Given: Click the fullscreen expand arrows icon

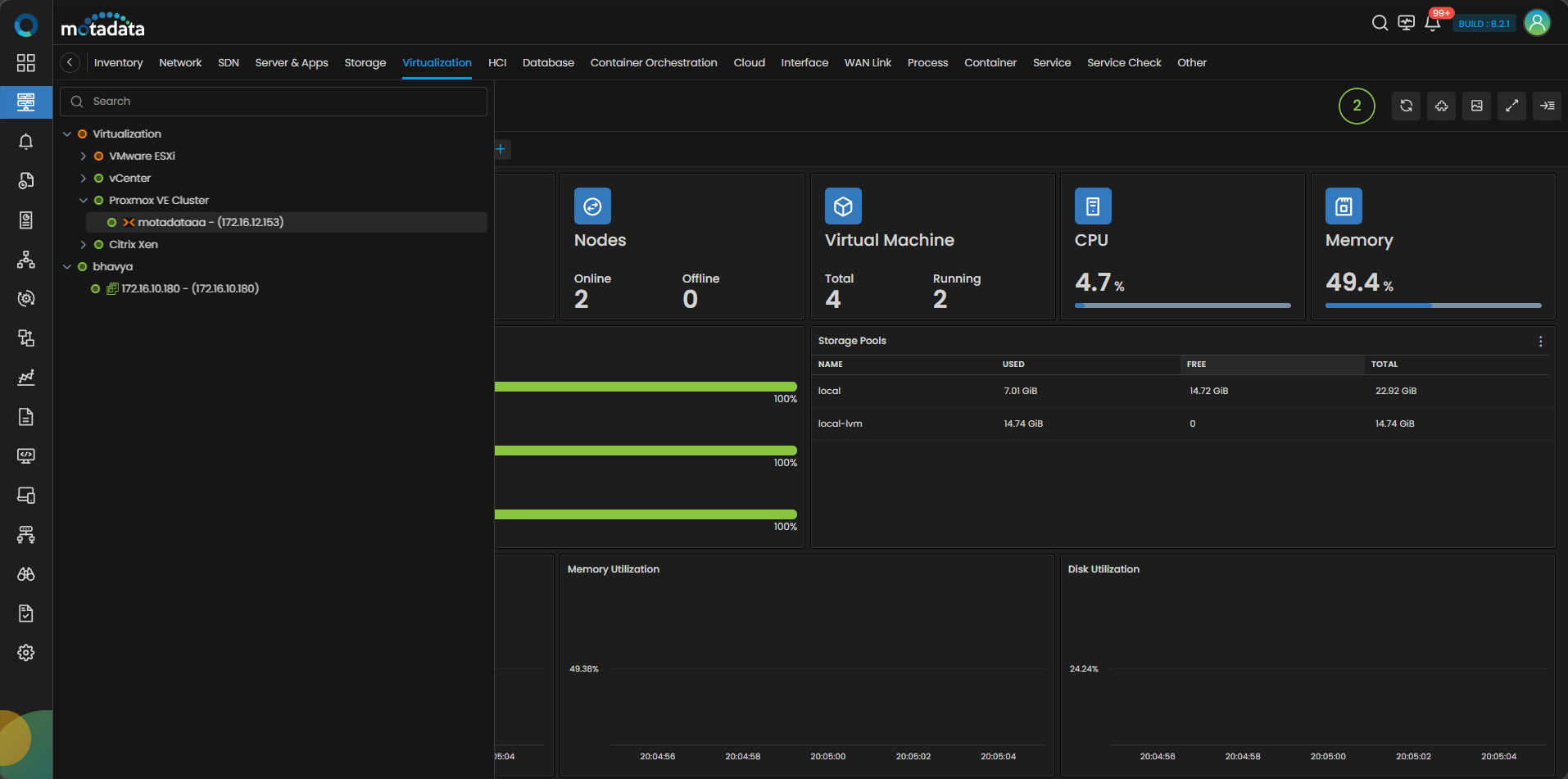Looking at the screenshot, I should [x=1511, y=106].
